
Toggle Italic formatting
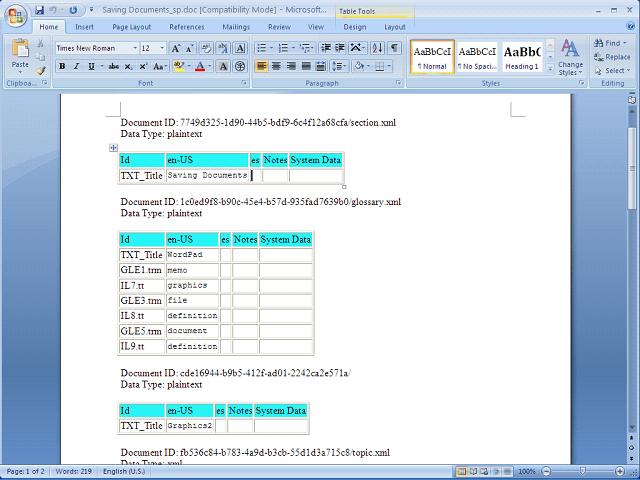pyautogui.click(x=76, y=66)
